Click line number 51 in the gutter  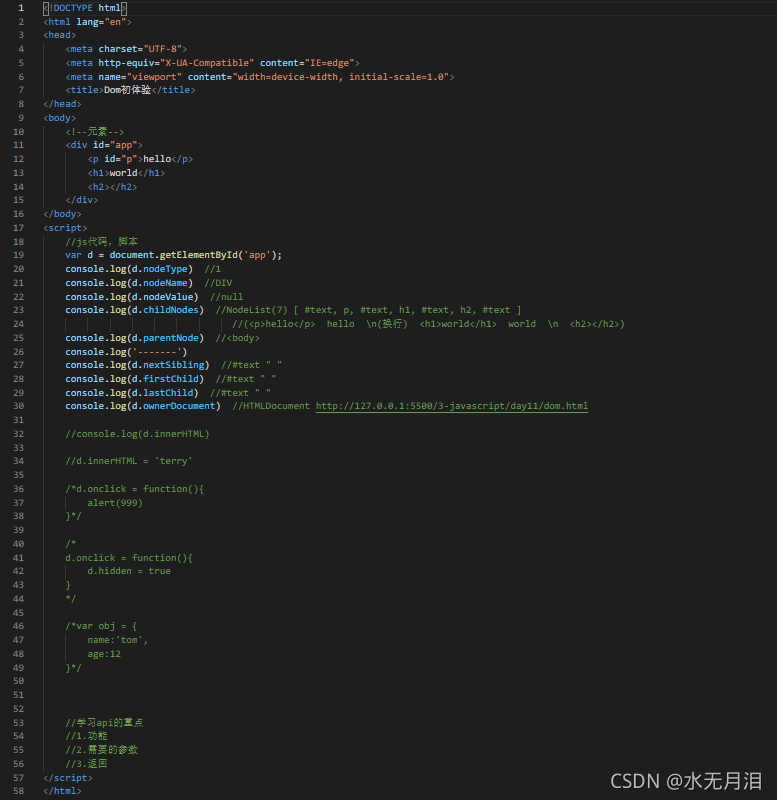coord(18,695)
